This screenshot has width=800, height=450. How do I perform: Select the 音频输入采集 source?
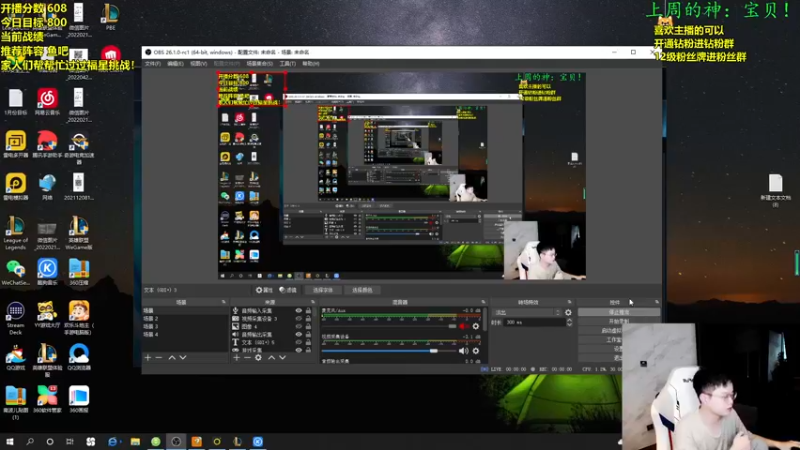257,311
